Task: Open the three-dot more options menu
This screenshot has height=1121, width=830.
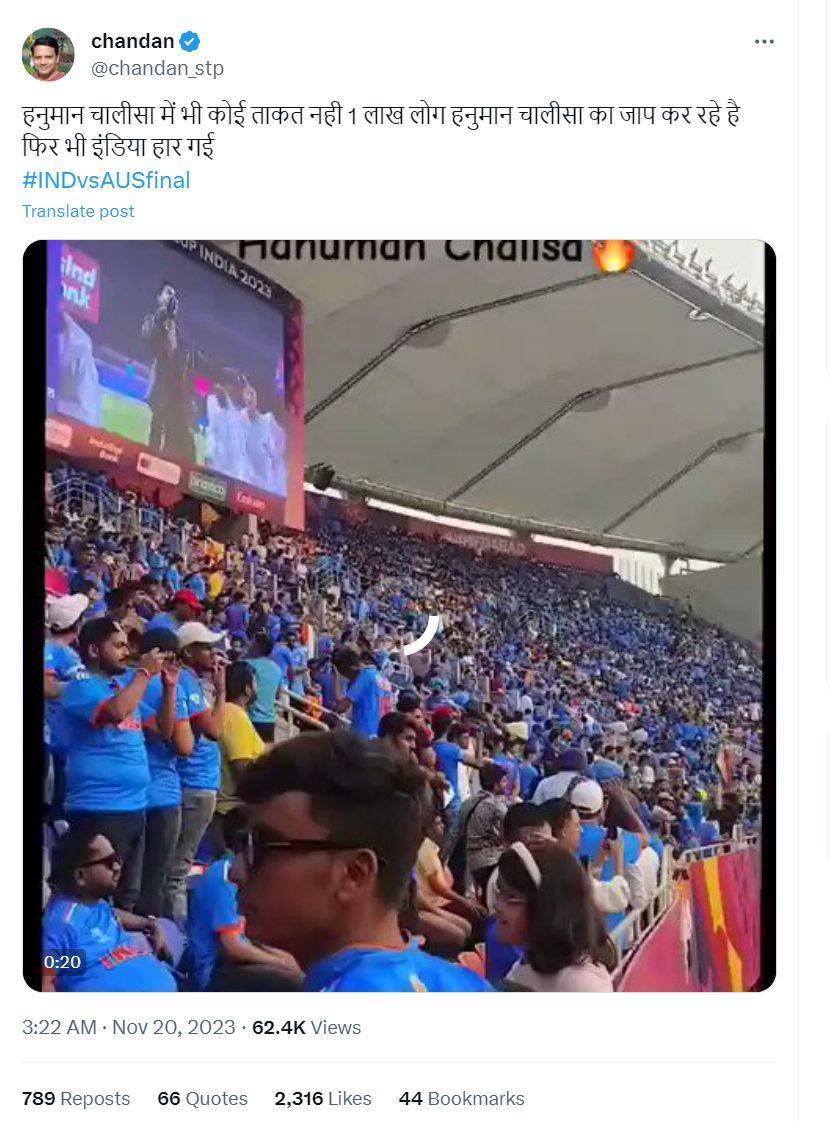Action: [x=764, y=42]
